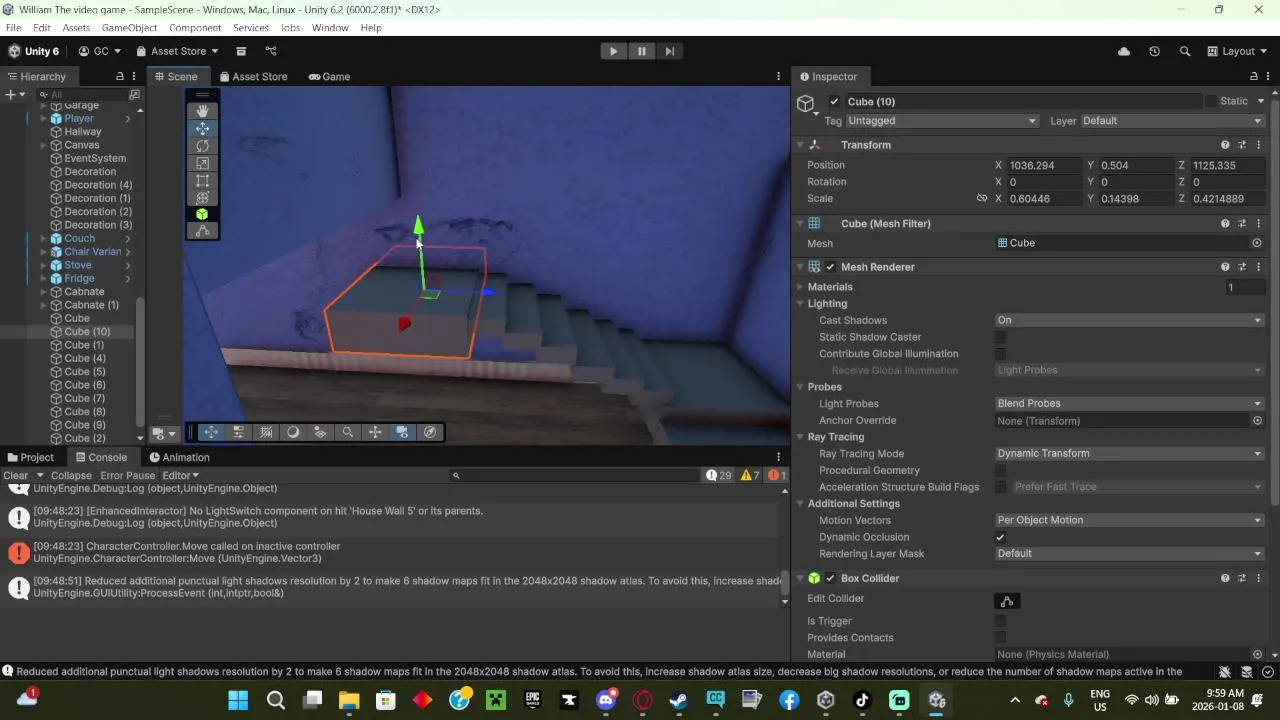Image resolution: width=1280 pixels, height=720 pixels.
Task: Click the Package Manager icon in toolbar
Action: (x=241, y=51)
